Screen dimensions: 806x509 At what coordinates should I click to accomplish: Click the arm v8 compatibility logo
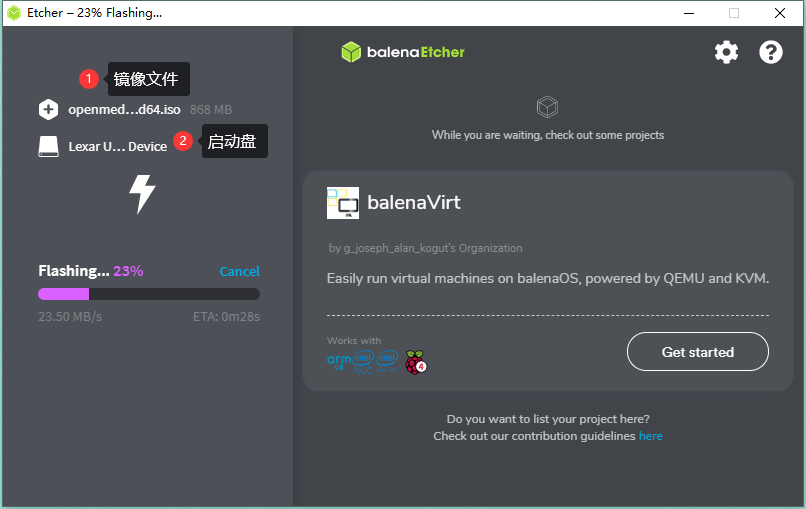coord(339,361)
